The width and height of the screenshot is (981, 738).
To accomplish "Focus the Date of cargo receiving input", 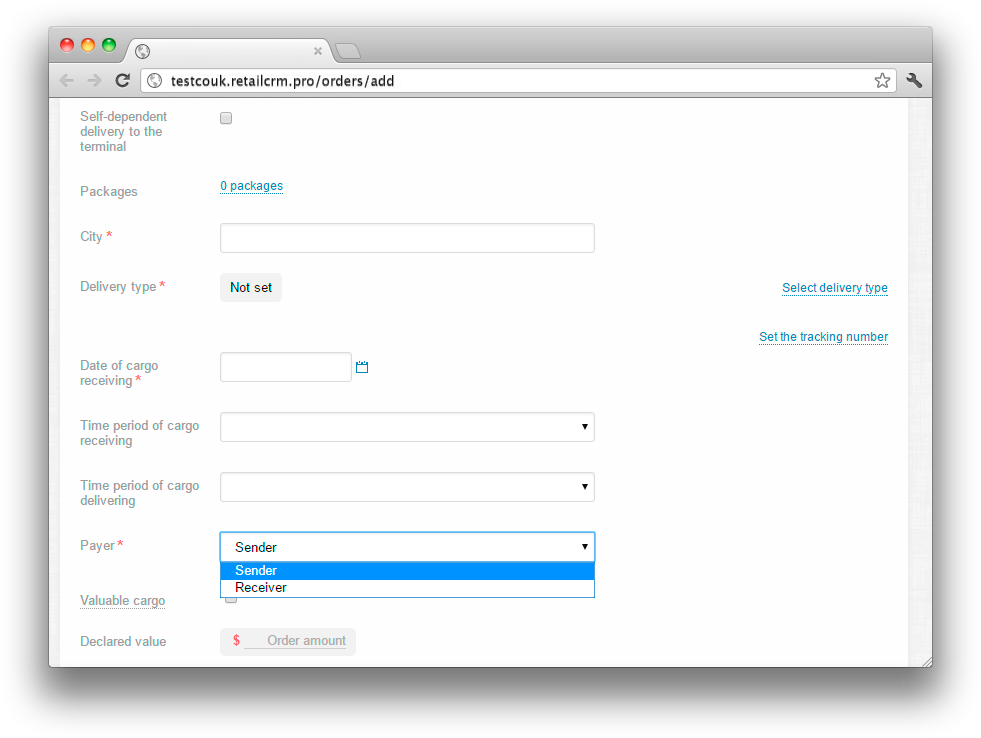I will pyautogui.click(x=285, y=367).
